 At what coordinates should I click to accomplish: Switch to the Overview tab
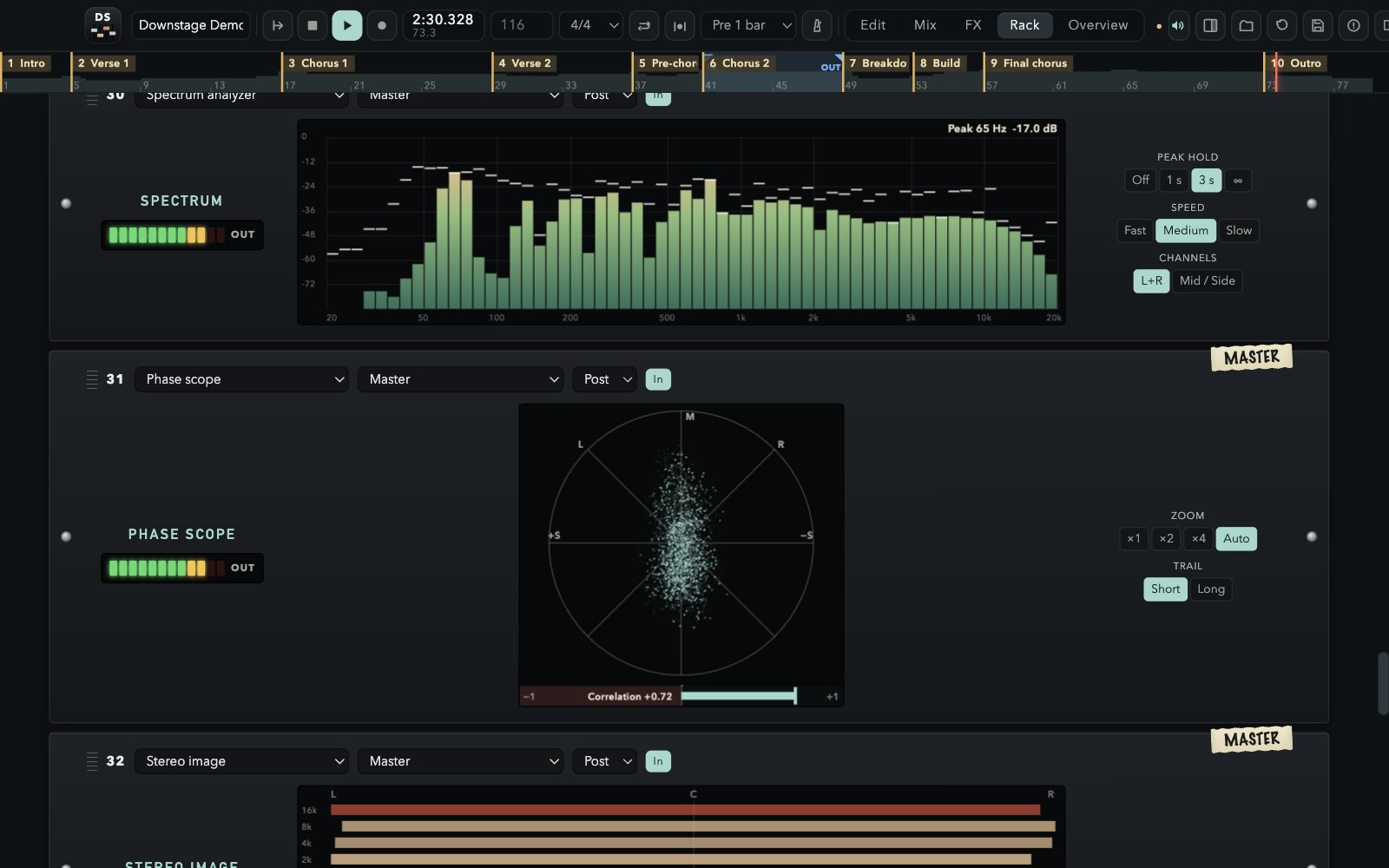point(1098,25)
